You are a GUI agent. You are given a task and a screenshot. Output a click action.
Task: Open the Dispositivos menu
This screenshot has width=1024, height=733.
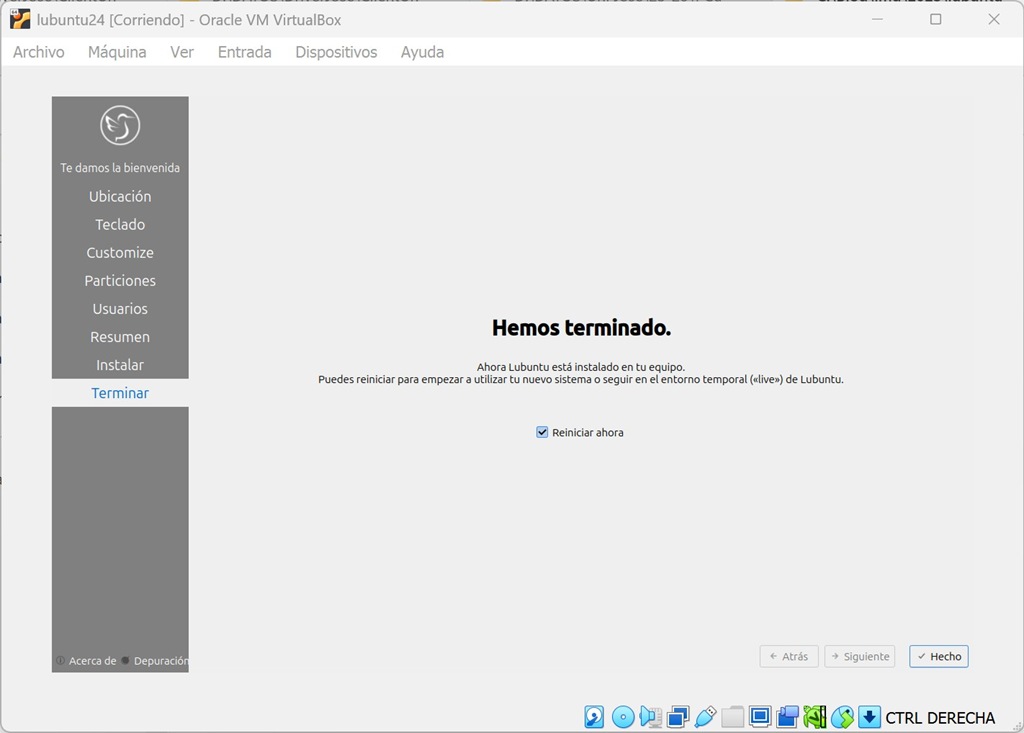(x=336, y=52)
